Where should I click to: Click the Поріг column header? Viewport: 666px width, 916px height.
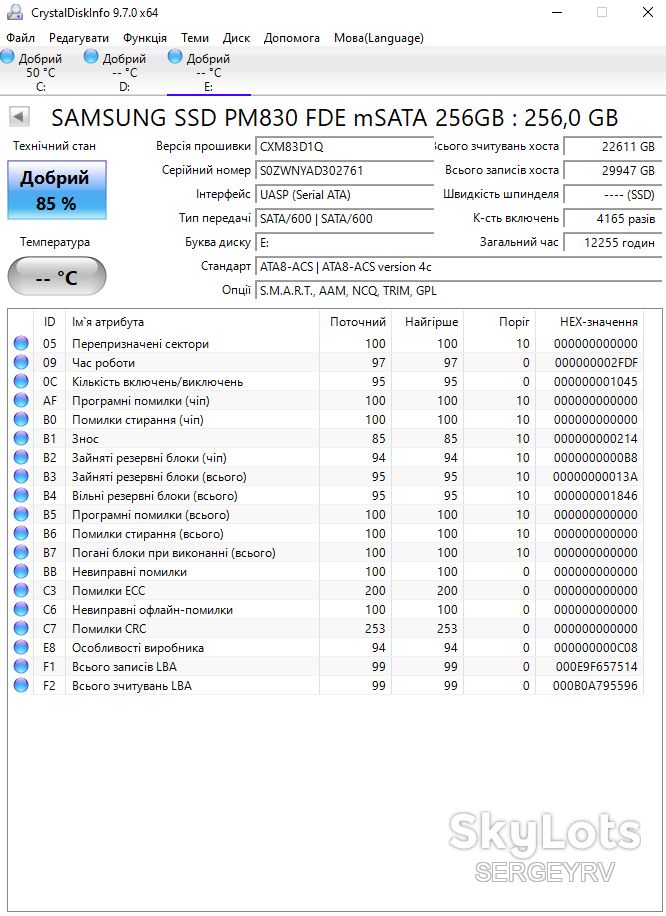pos(500,321)
